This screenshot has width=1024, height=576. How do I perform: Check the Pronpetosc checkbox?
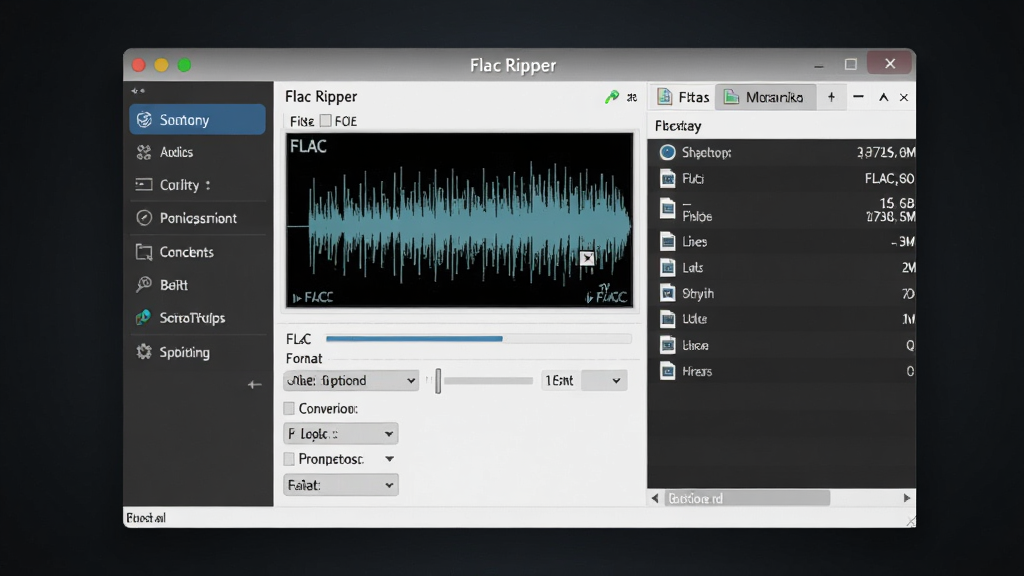[x=289, y=459]
